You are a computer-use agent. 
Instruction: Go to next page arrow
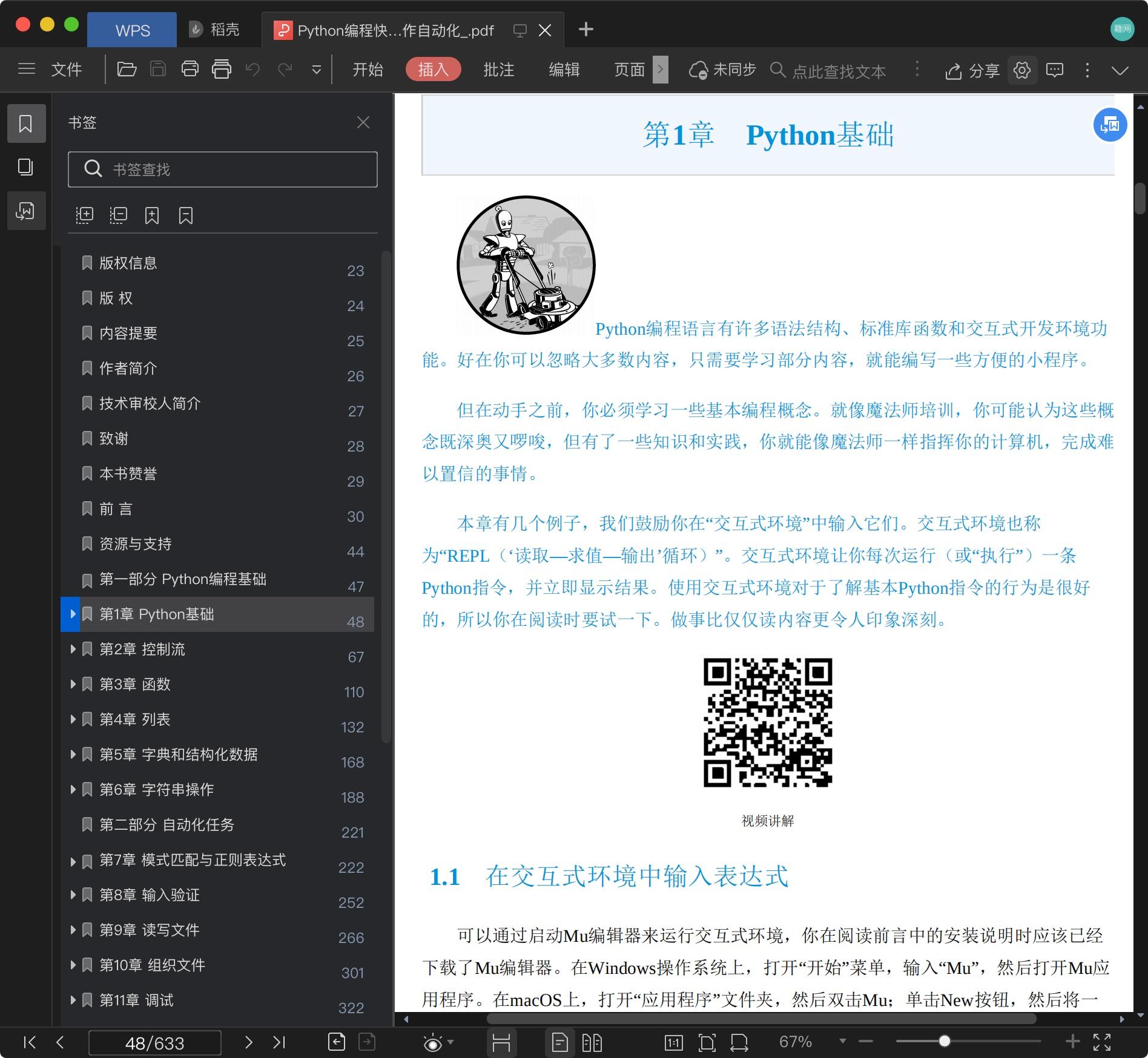coord(248,1042)
